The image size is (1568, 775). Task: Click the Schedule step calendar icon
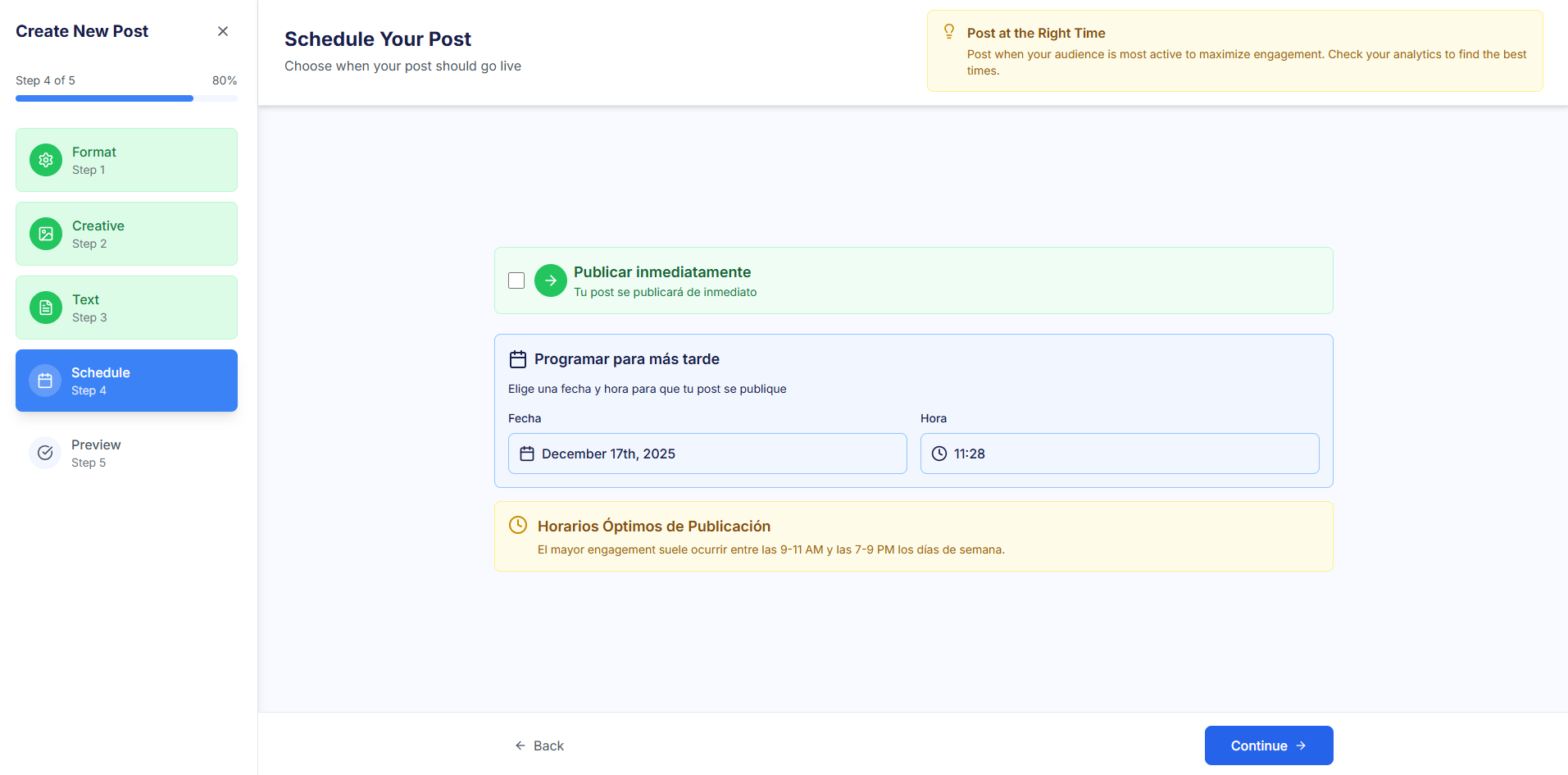click(x=45, y=381)
